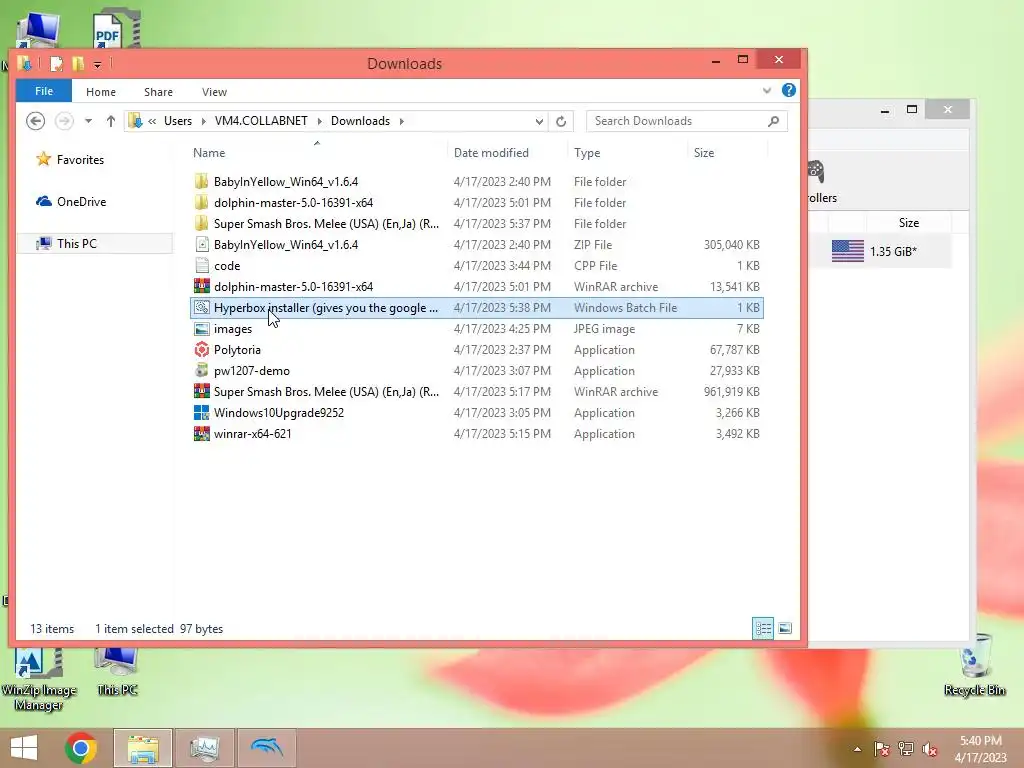Select the Windows10Upgrade9252 application icon

[202, 413]
